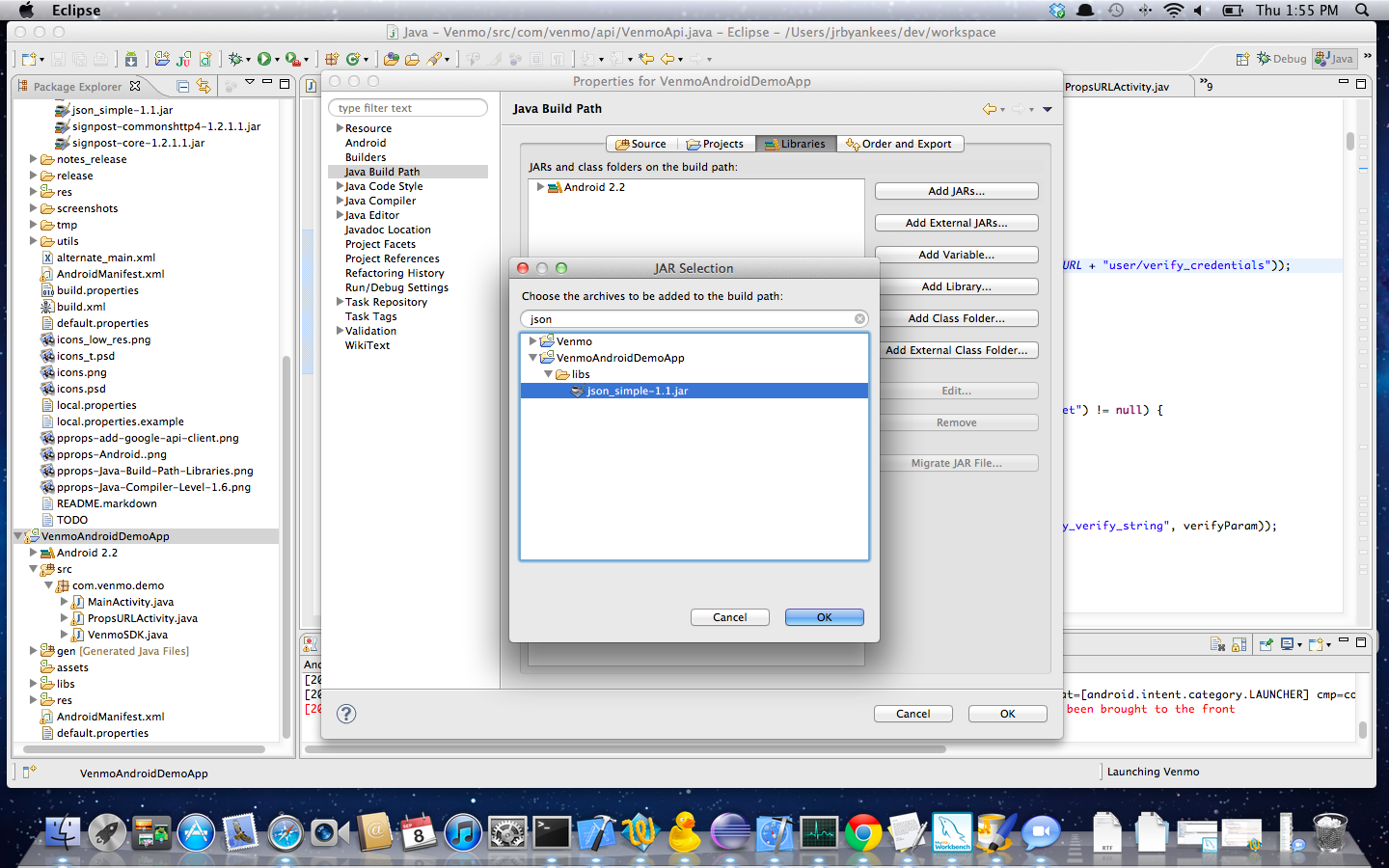Open the Package Explorer view menu dropdown
The width and height of the screenshot is (1389, 868).
coord(249,83)
